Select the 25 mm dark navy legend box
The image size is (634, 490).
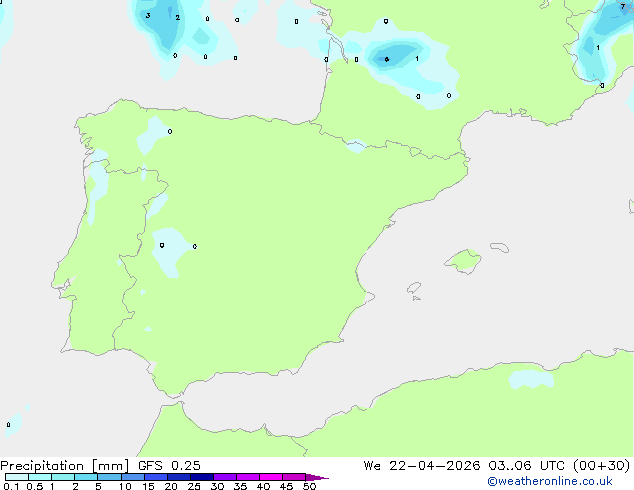pos(202,477)
